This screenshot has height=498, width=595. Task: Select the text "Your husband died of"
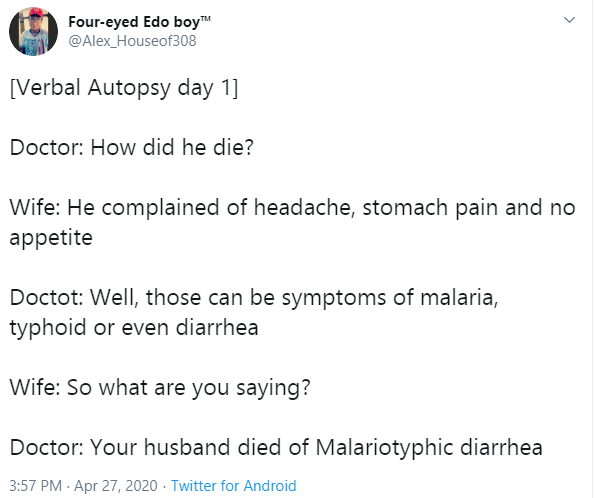(199, 447)
